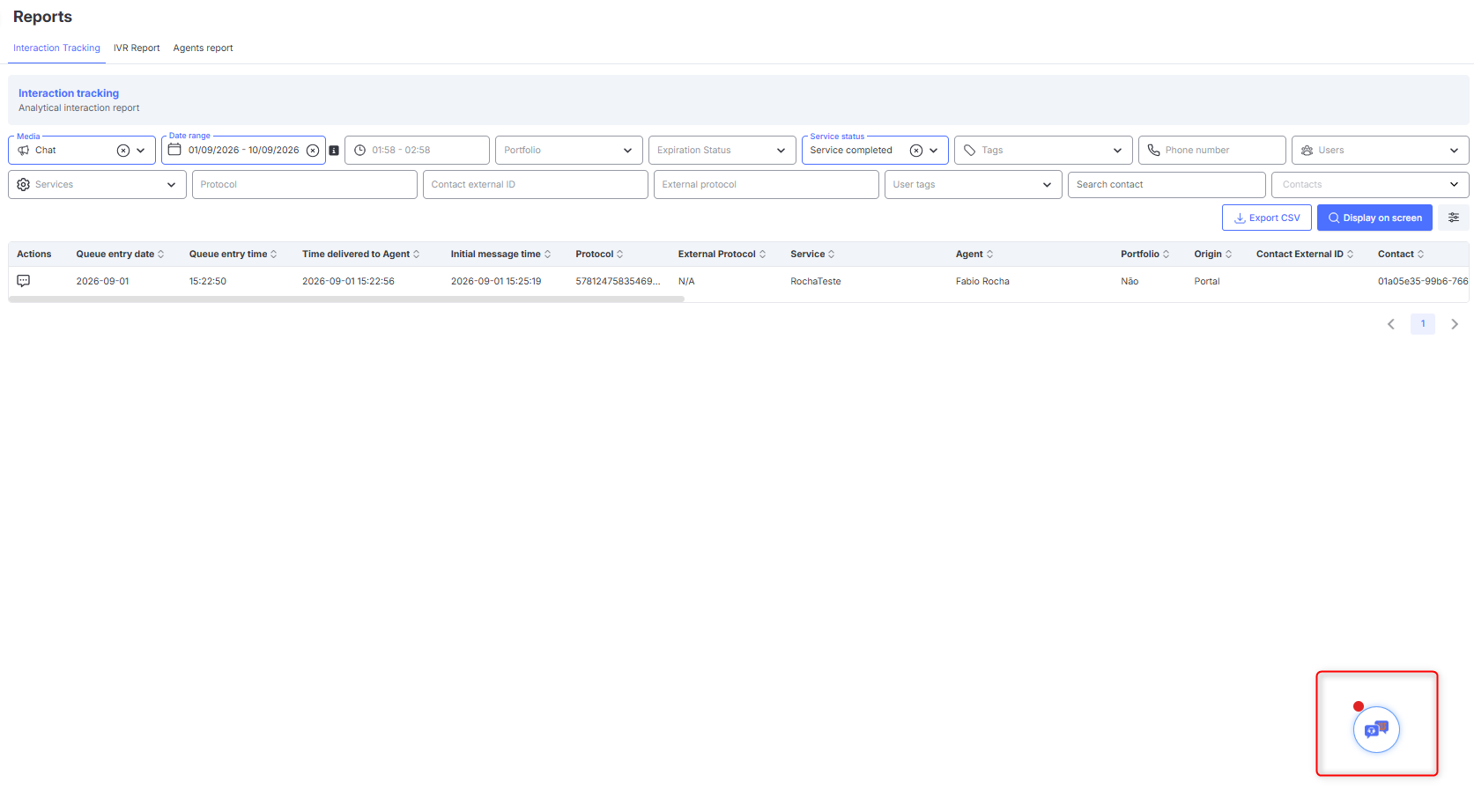Clear the Media filter value Chat
The width and height of the screenshot is (1474, 812).
123,151
